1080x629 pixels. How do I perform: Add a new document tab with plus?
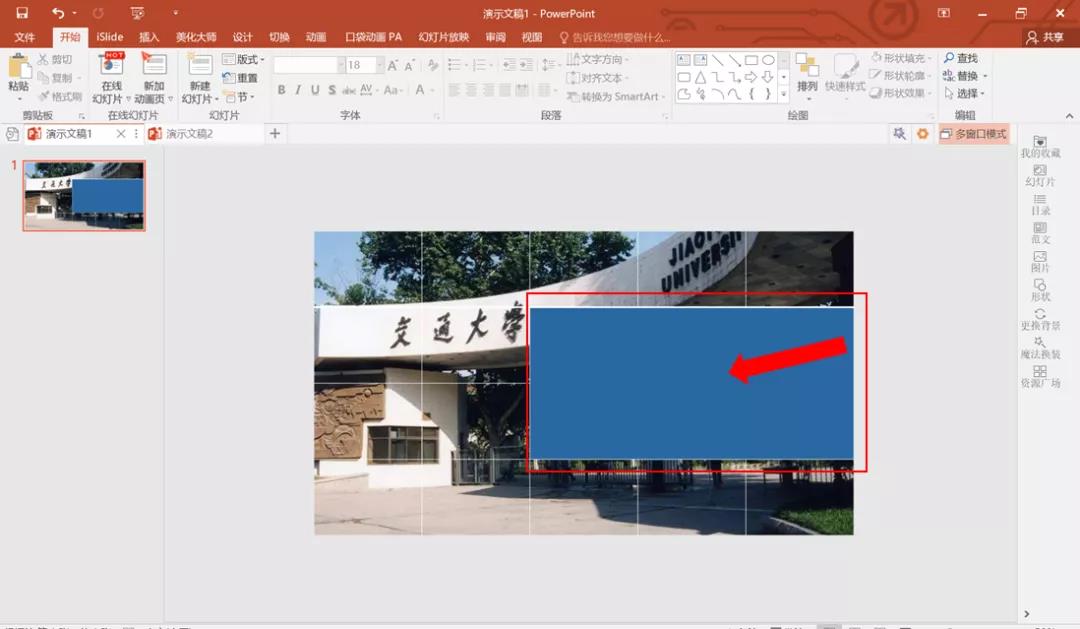[x=274, y=134]
